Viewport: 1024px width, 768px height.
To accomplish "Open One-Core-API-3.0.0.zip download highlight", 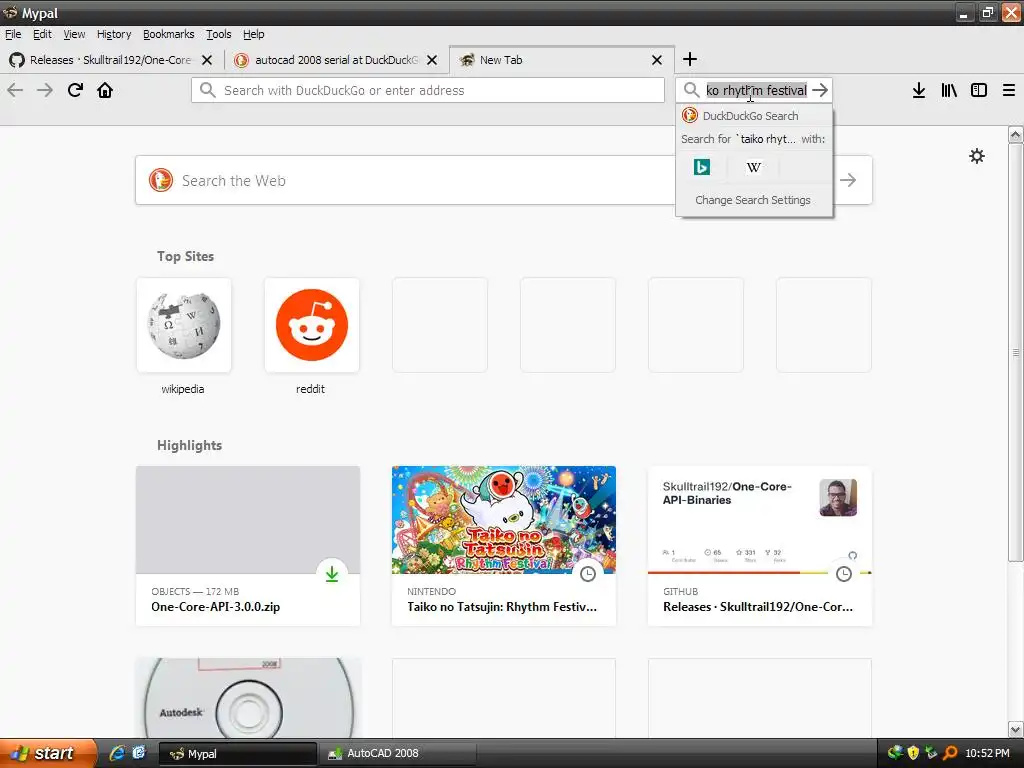I will (x=248, y=546).
